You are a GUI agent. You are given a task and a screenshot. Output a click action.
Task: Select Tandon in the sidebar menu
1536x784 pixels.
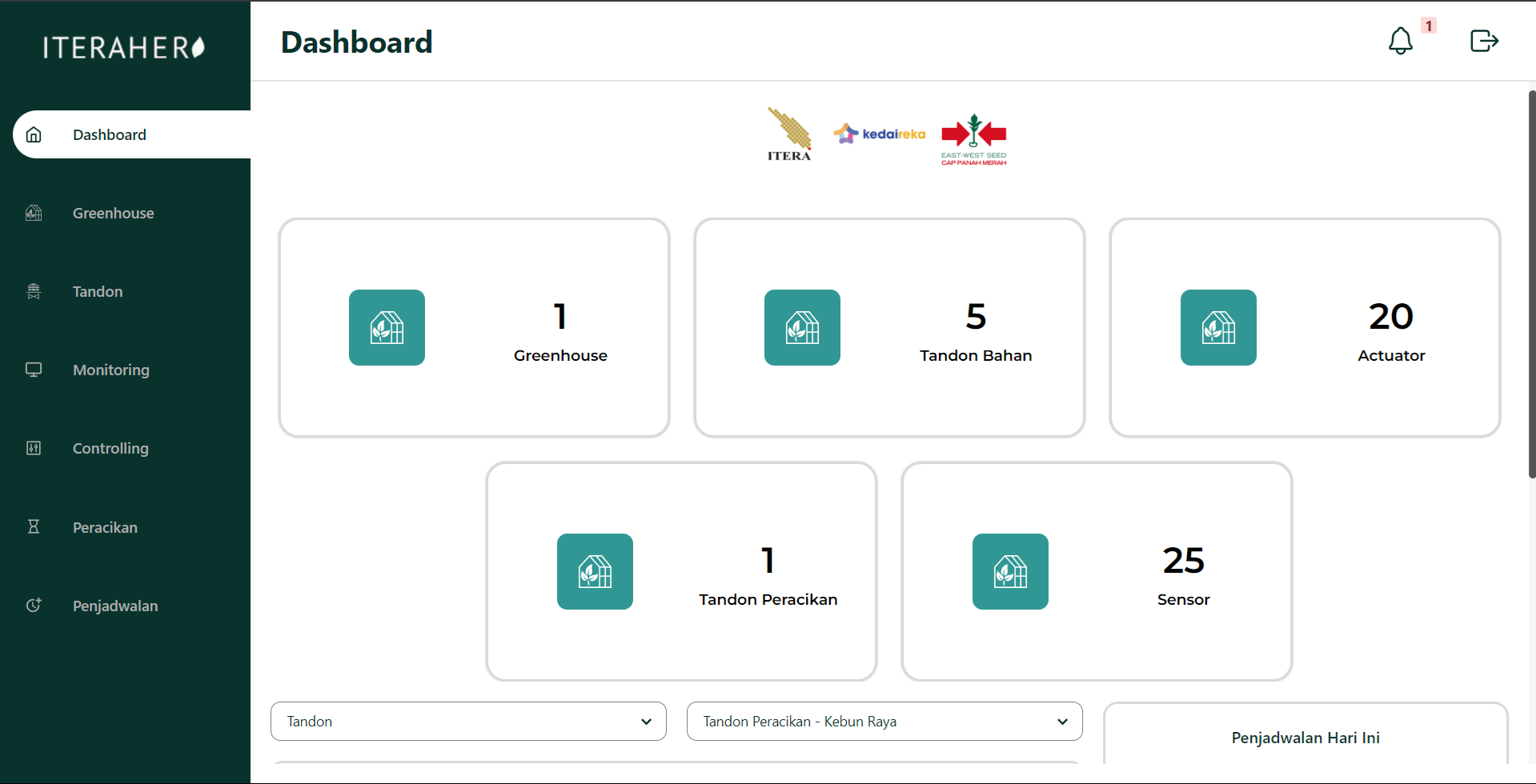(98, 292)
